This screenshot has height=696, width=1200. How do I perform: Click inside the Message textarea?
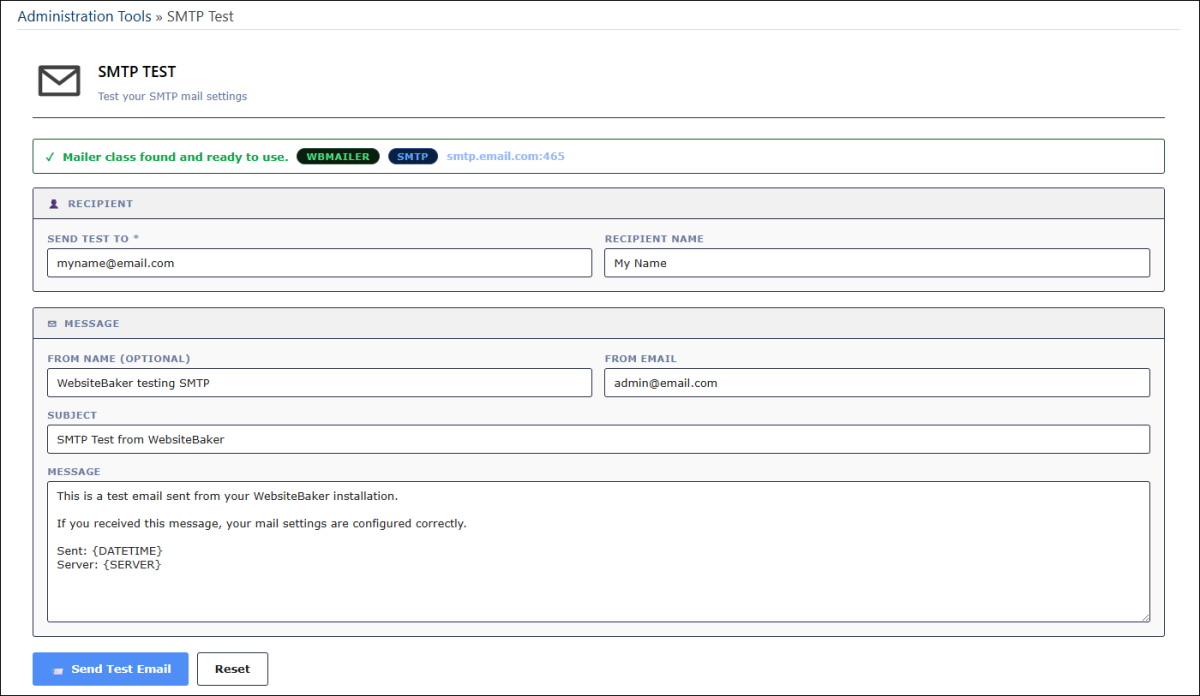tap(598, 590)
